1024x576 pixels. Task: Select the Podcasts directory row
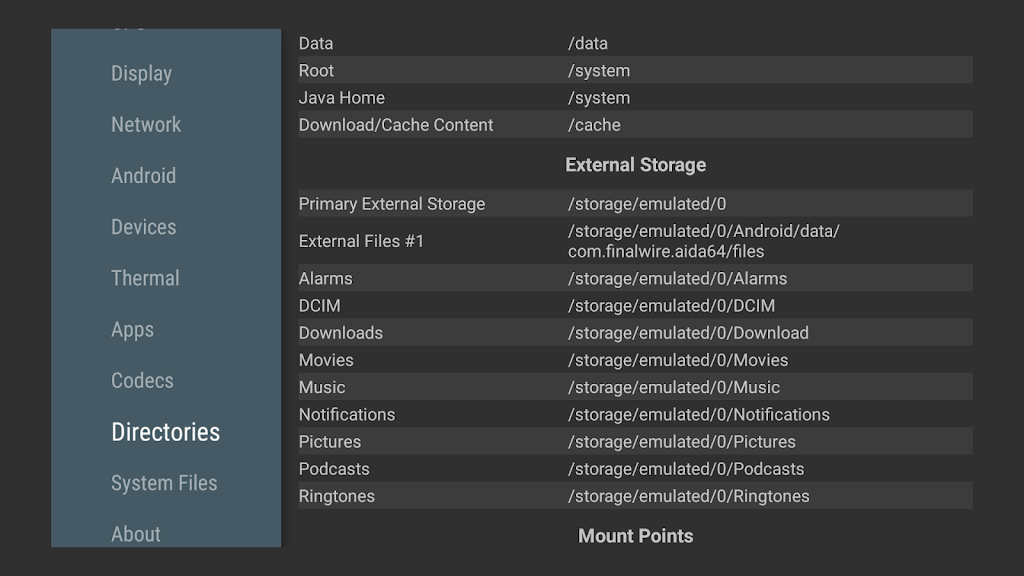pos(635,469)
